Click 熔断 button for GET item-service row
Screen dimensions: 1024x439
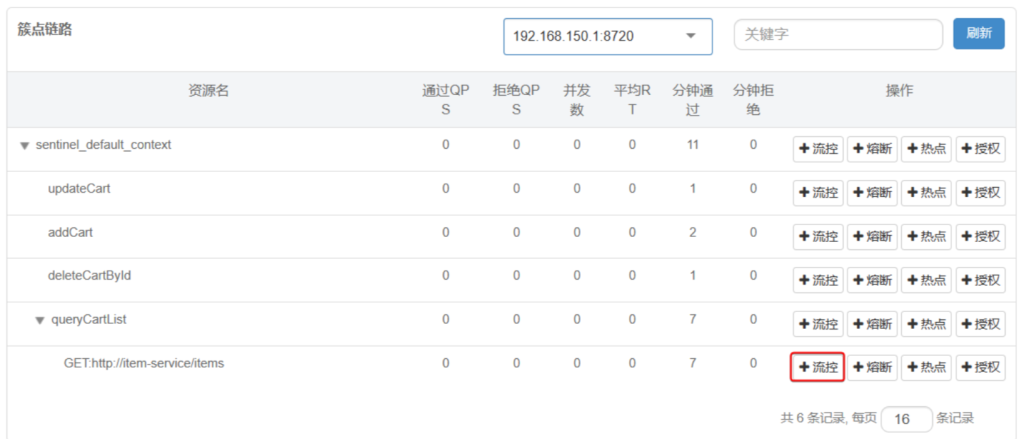tap(872, 368)
